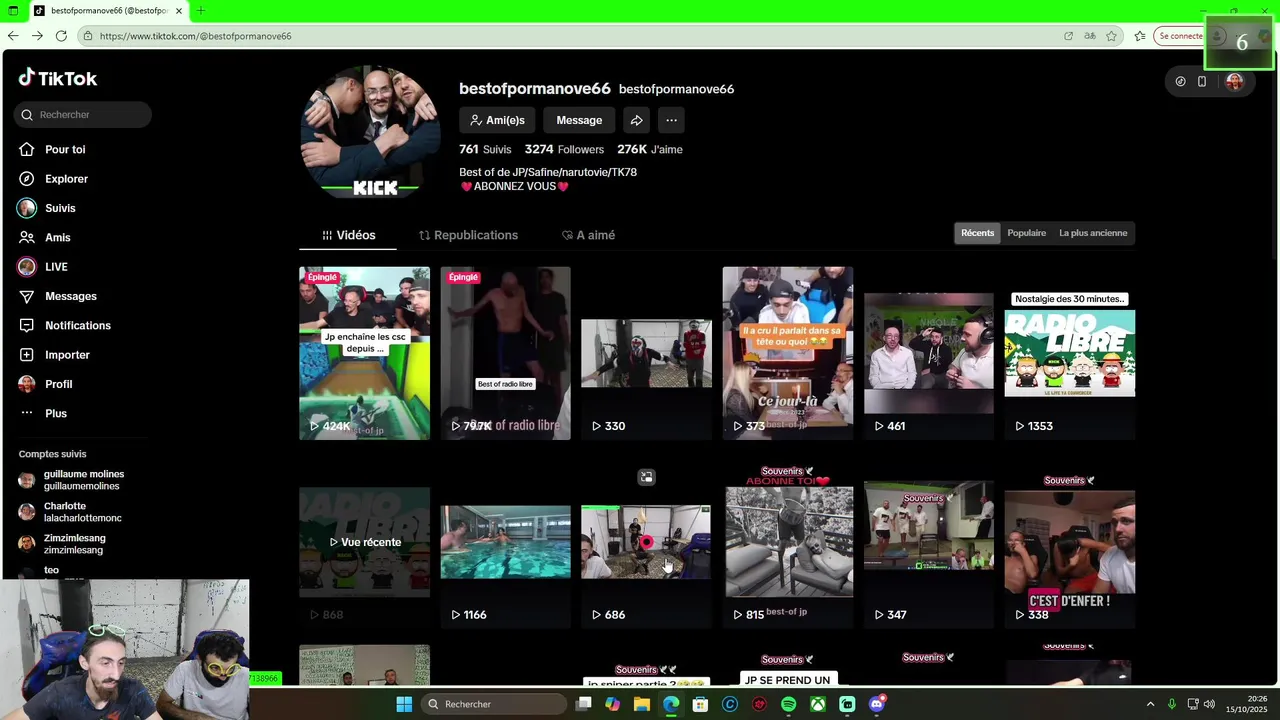Screen dimensions: 1280x720
Task: Open the Importer upload page
Action: click(x=67, y=355)
